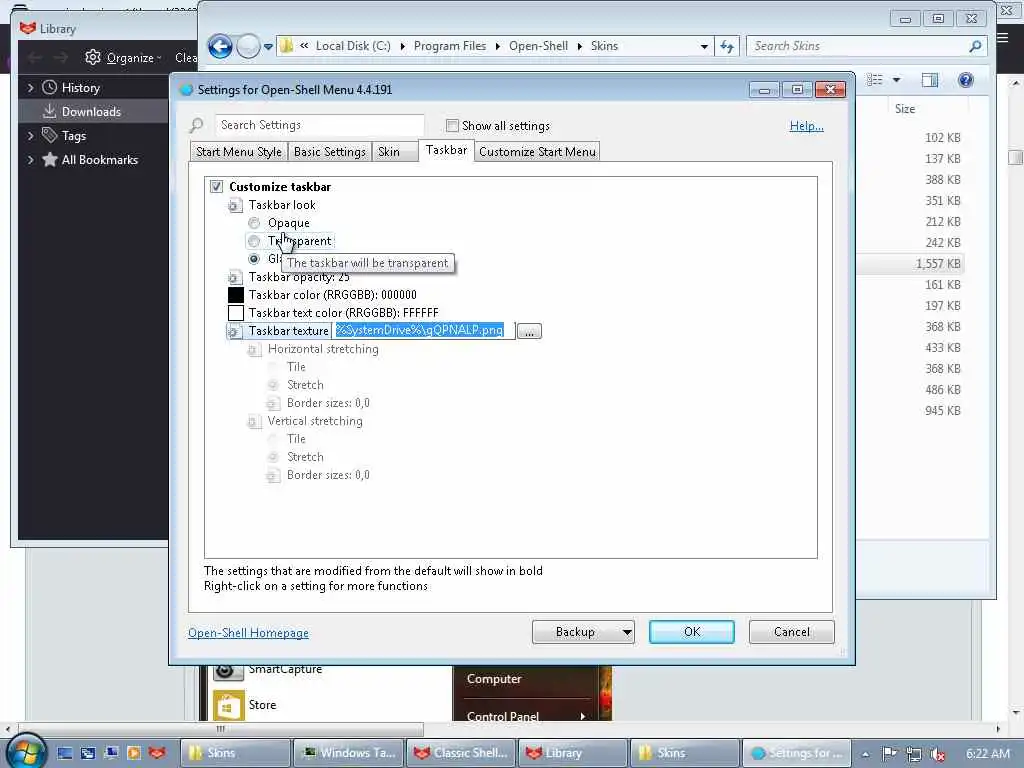Image resolution: width=1024 pixels, height=768 pixels.
Task: Open Explorer help question mark icon
Action: pos(965,80)
